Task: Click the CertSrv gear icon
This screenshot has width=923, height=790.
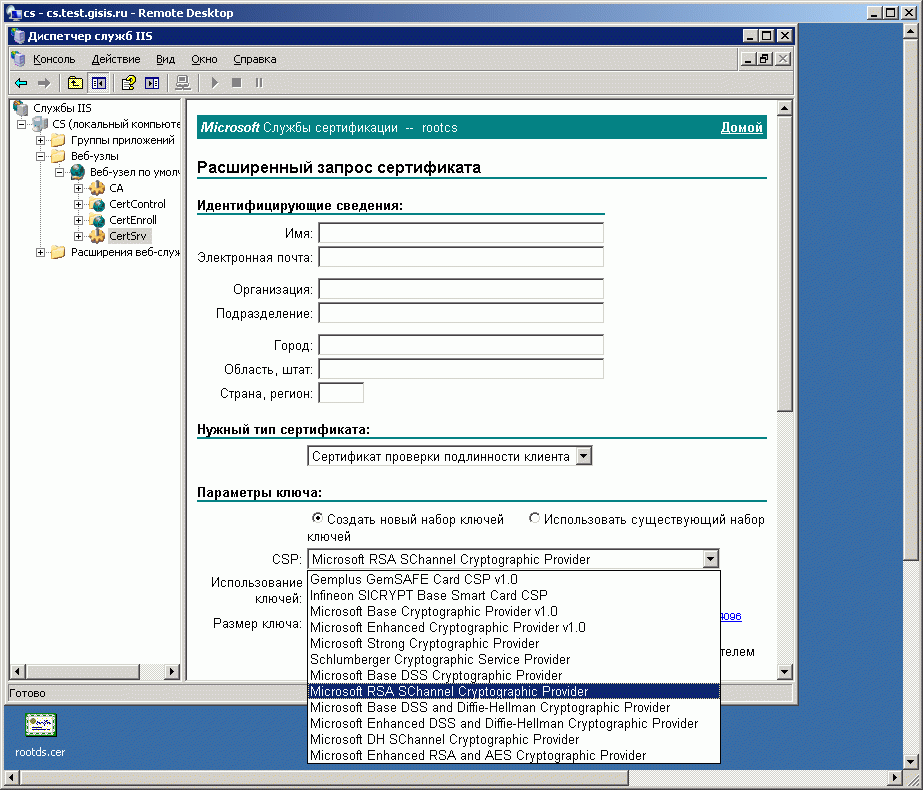Action: 97,236
